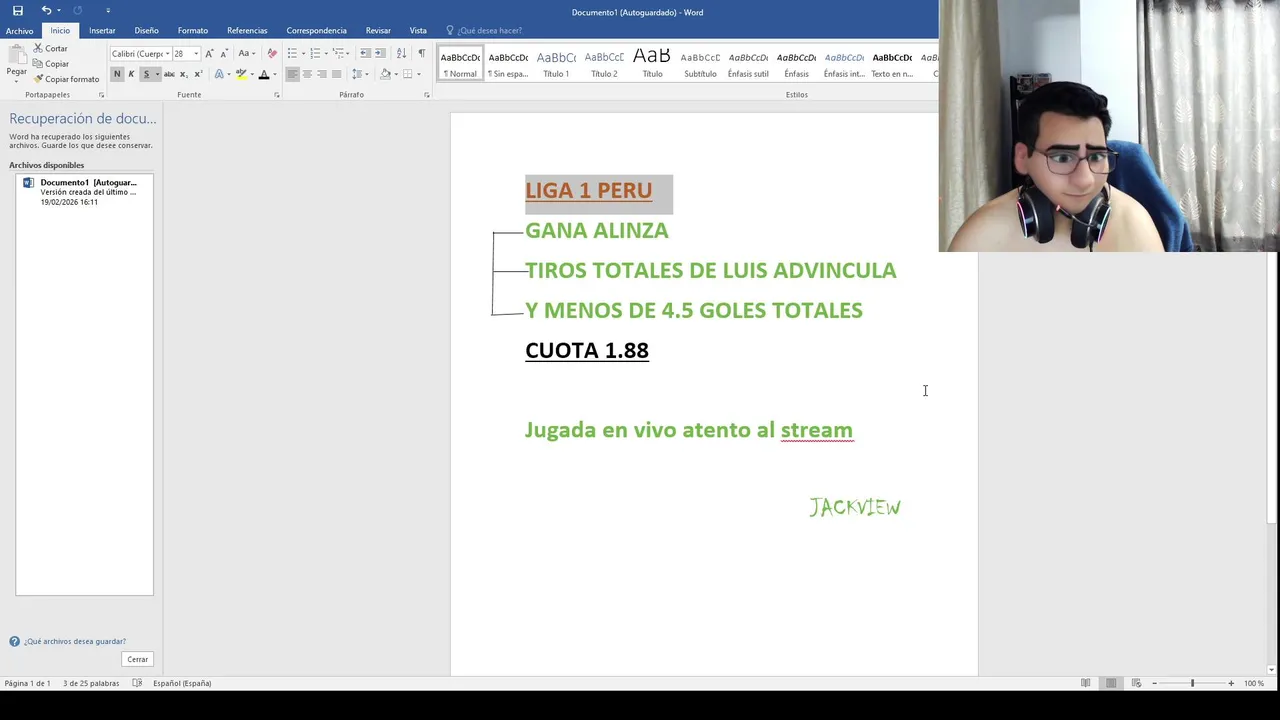1280x720 pixels.
Task: Switch to the Correspondencia tab
Action: click(316, 31)
